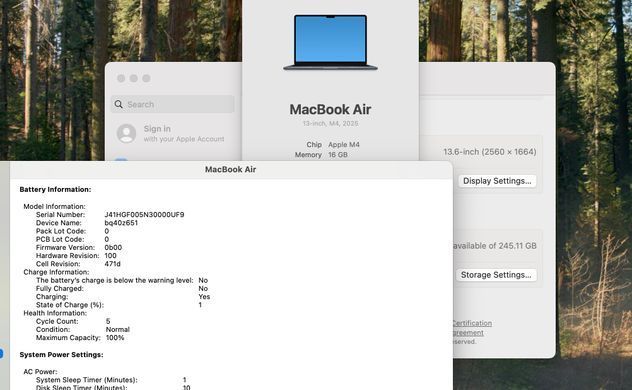632x390 pixels.
Task: Select the 'Apple M4' chip value
Action: (x=344, y=145)
